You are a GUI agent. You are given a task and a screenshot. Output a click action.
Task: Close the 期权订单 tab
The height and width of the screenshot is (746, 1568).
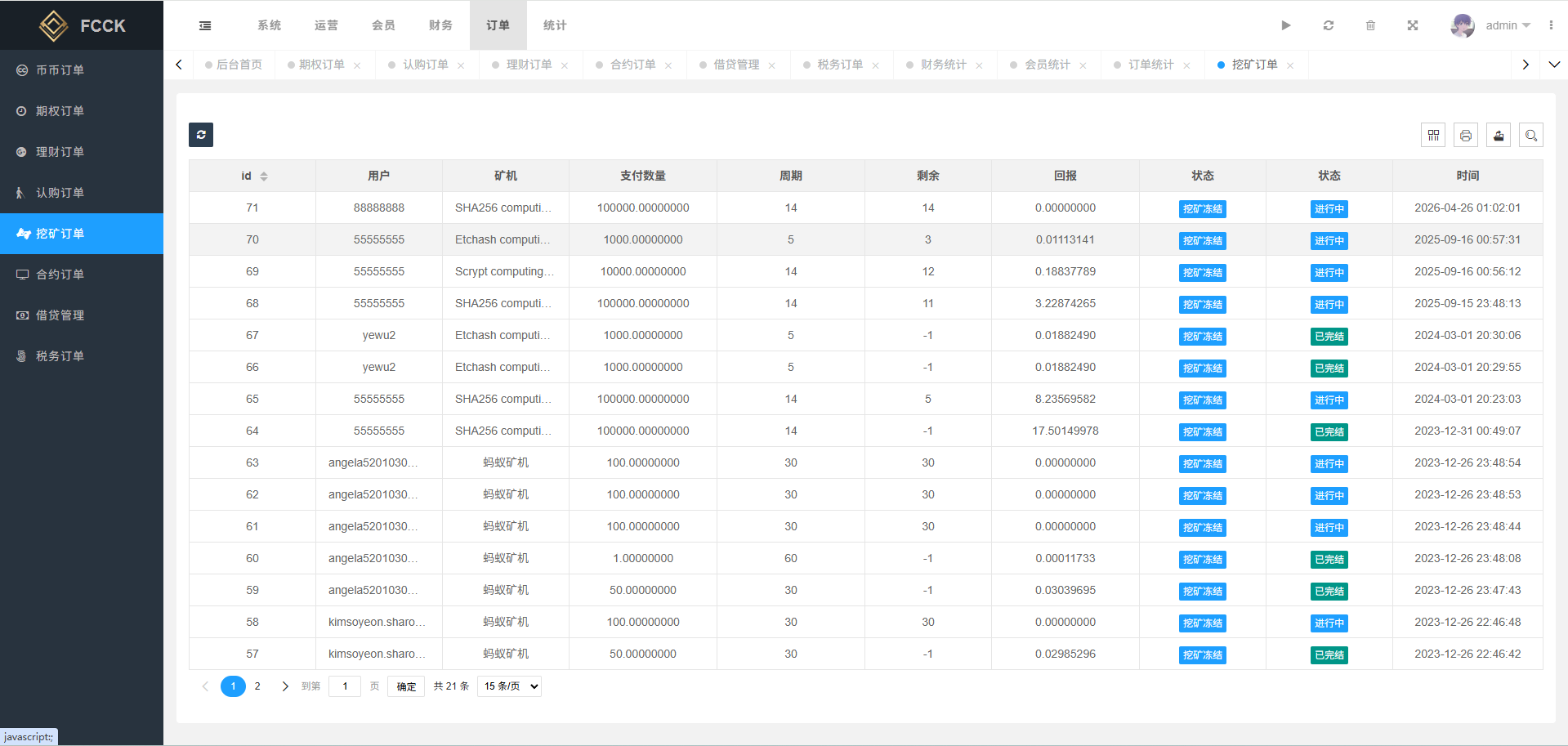[x=357, y=65]
